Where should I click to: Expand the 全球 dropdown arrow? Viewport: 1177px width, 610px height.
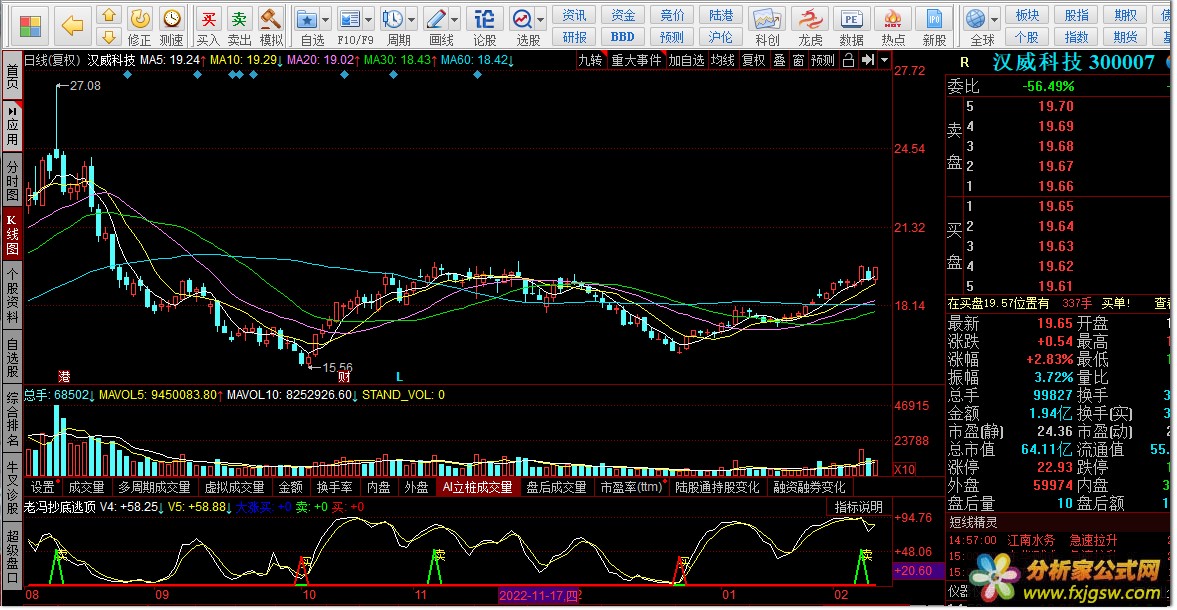click(x=995, y=20)
